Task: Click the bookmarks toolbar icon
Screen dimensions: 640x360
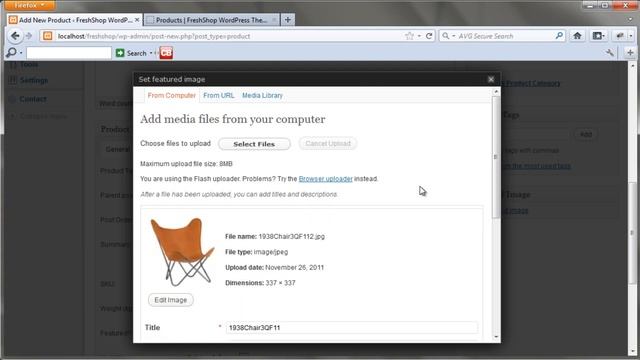Action: 597,36
